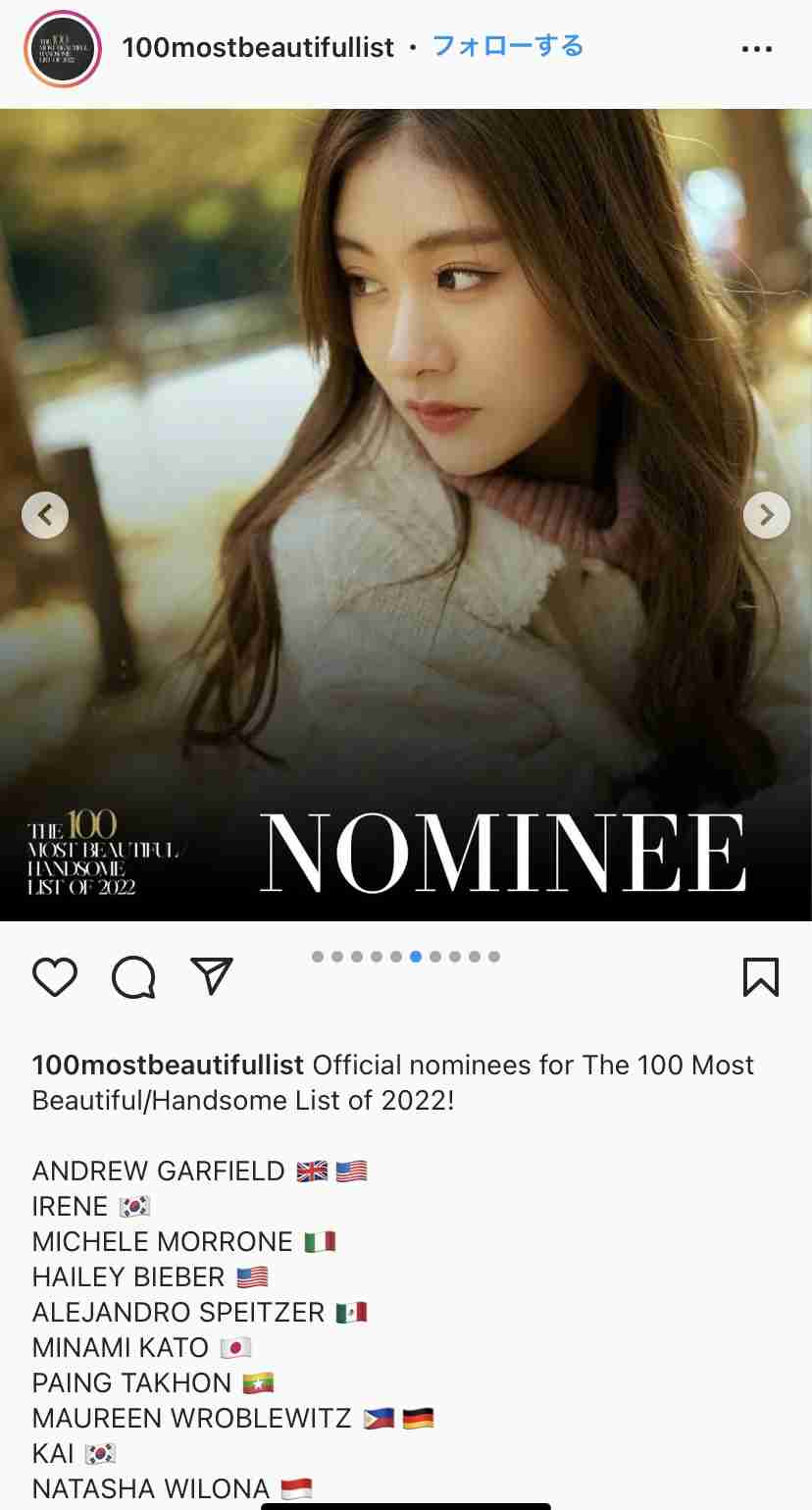Go to previous carousel image arrow

(x=45, y=514)
